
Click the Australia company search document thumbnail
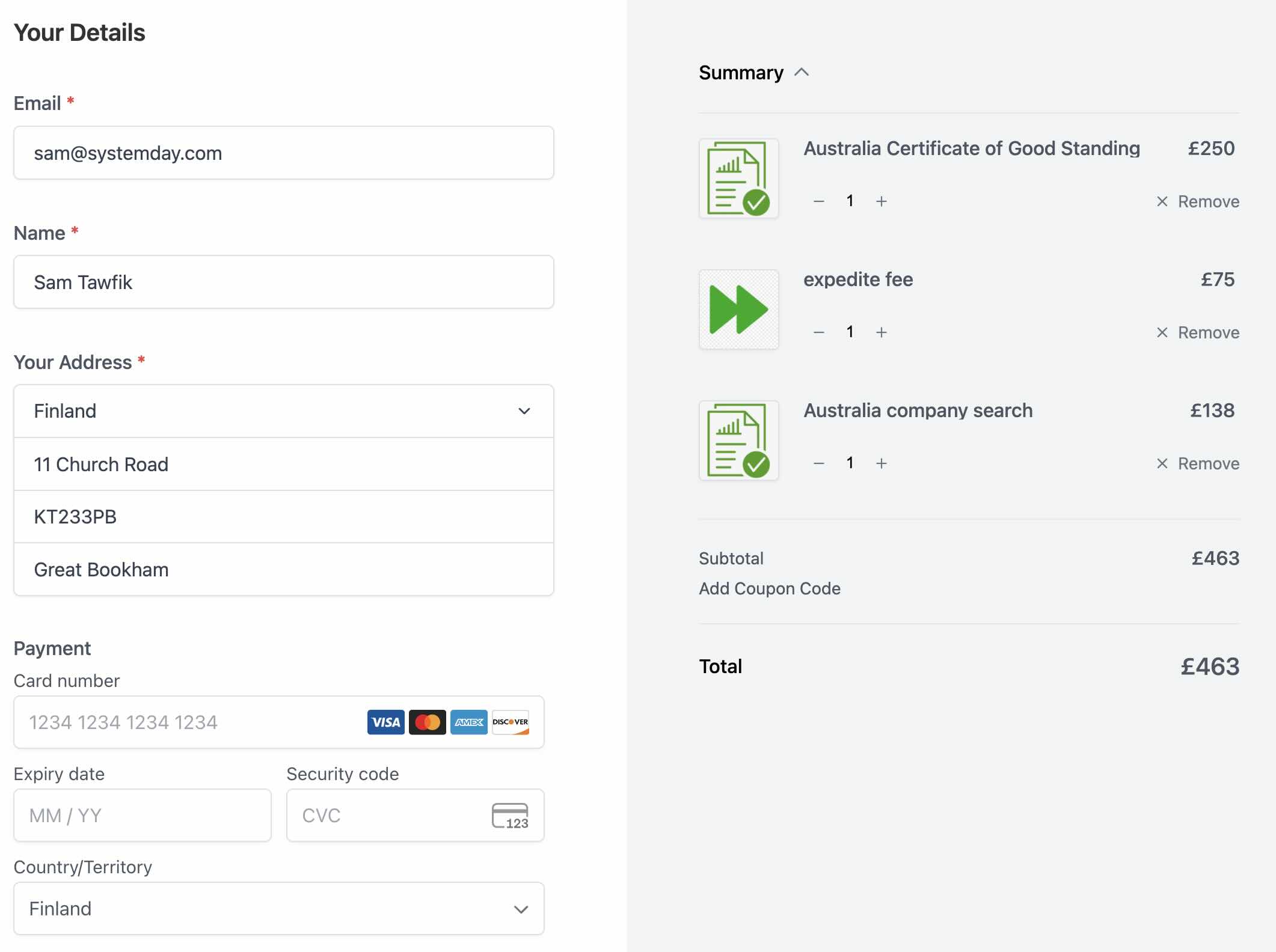point(738,441)
